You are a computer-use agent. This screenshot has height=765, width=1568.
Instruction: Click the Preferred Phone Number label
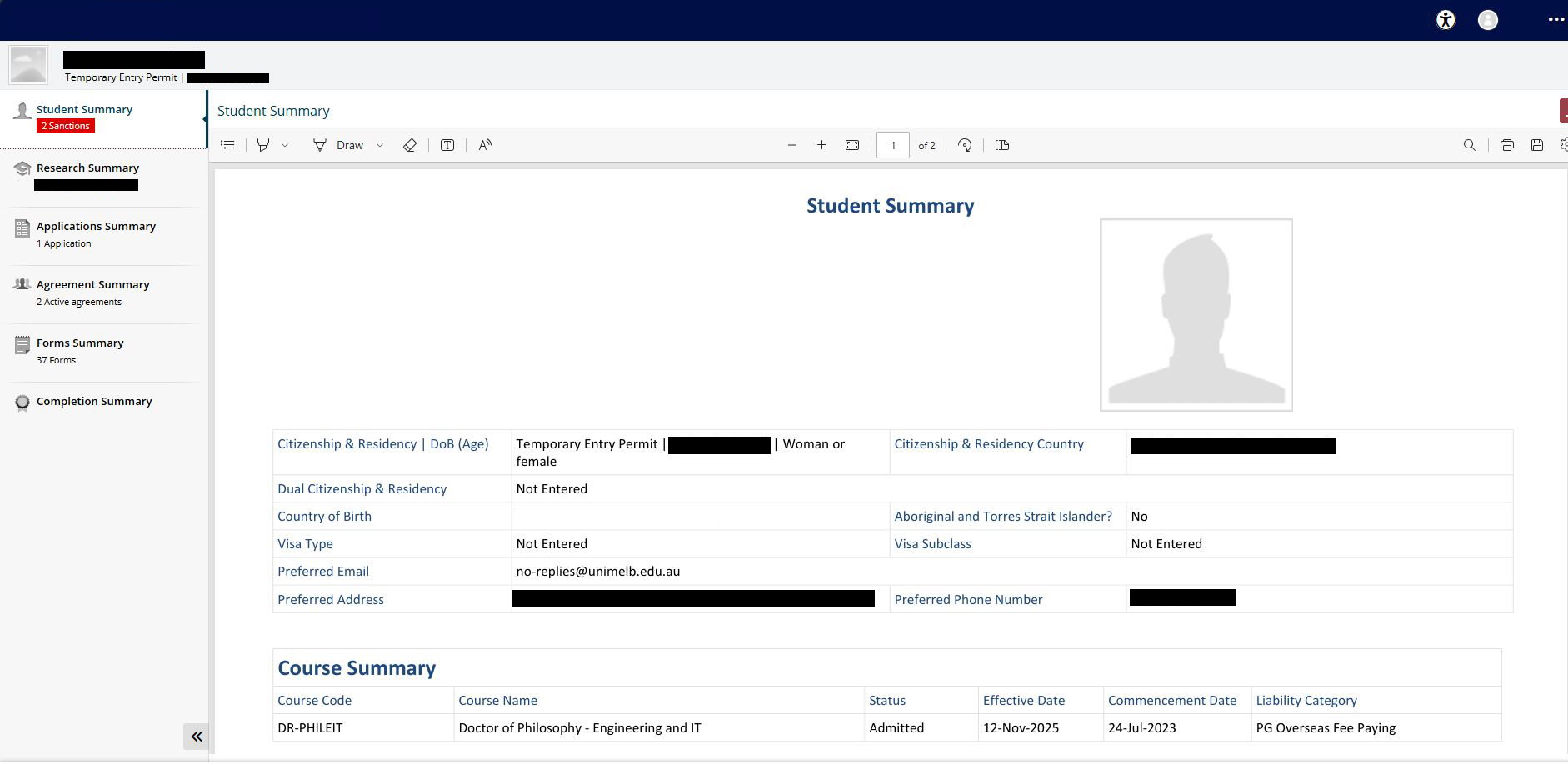click(968, 600)
